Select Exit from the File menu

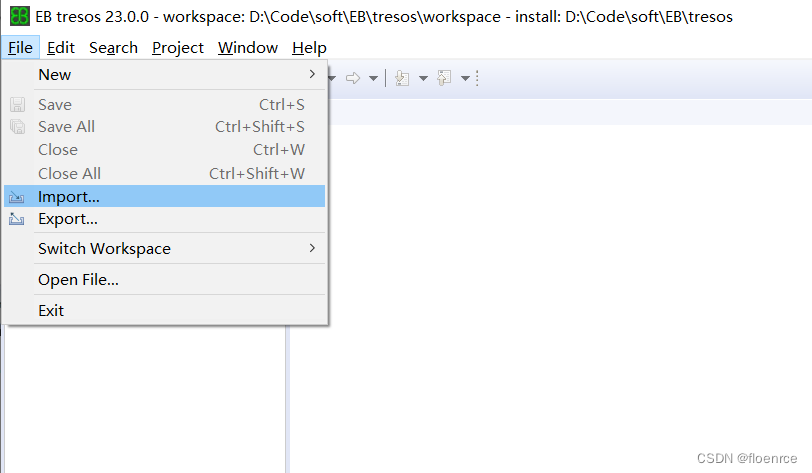[x=165, y=311]
